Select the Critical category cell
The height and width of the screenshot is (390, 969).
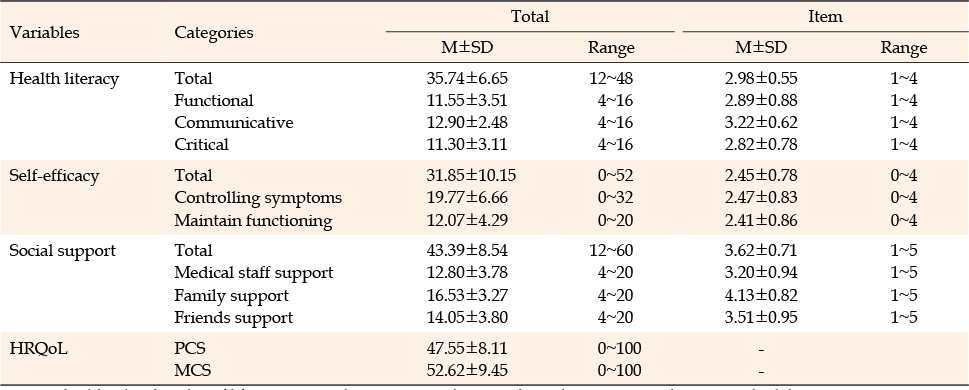coord(201,145)
